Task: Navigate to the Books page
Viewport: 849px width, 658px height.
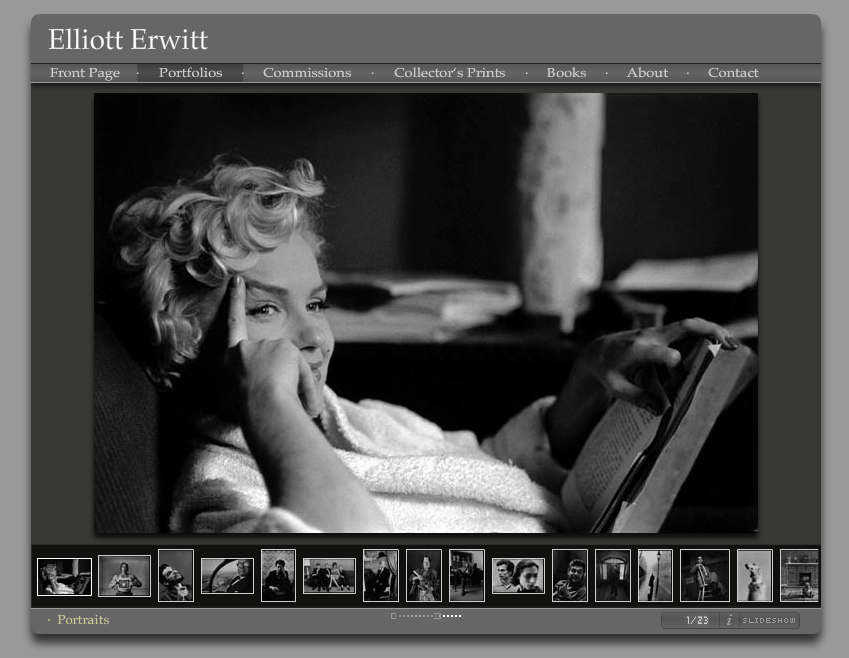Action: click(566, 73)
